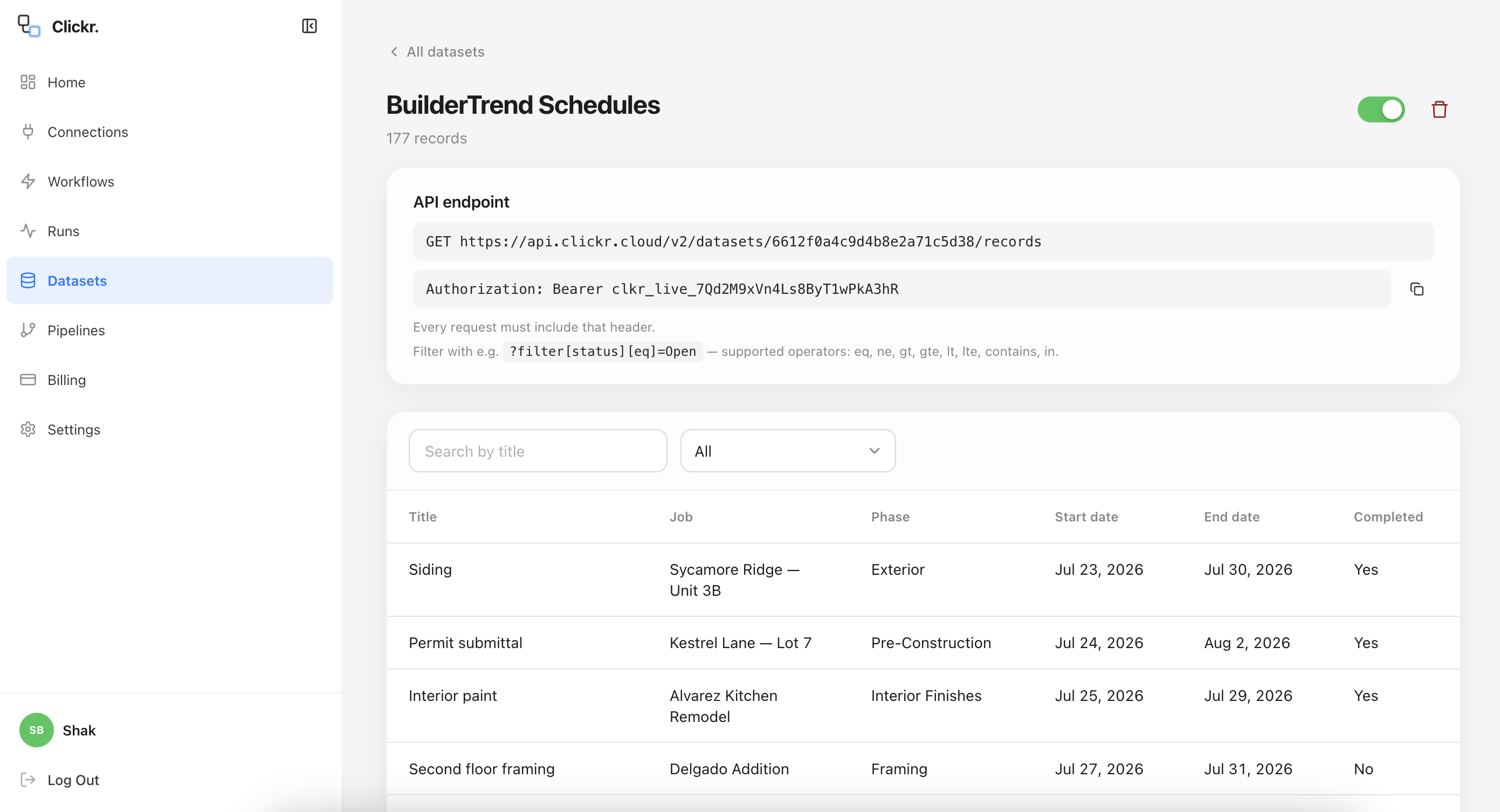The width and height of the screenshot is (1500, 812).
Task: Click the Delgado Addition job cell
Action: point(729,769)
